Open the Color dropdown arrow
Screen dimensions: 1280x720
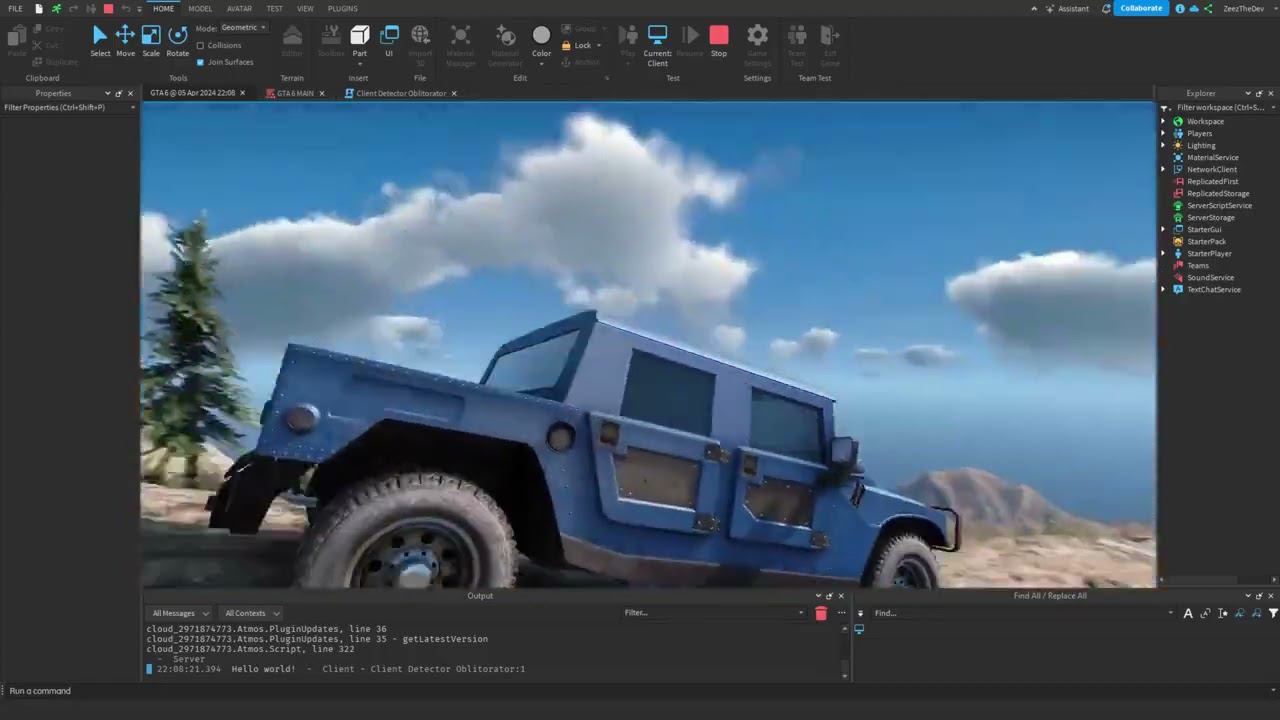click(x=541, y=64)
